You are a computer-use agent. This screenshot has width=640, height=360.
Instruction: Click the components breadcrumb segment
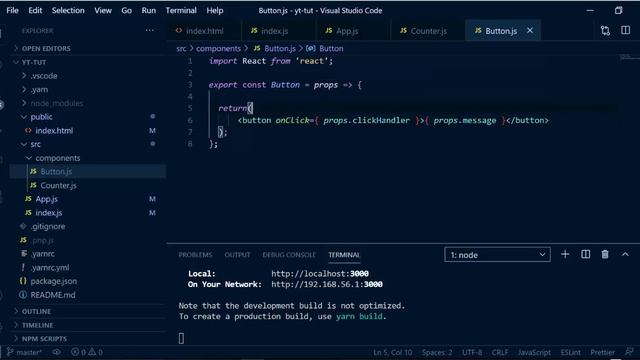218,49
